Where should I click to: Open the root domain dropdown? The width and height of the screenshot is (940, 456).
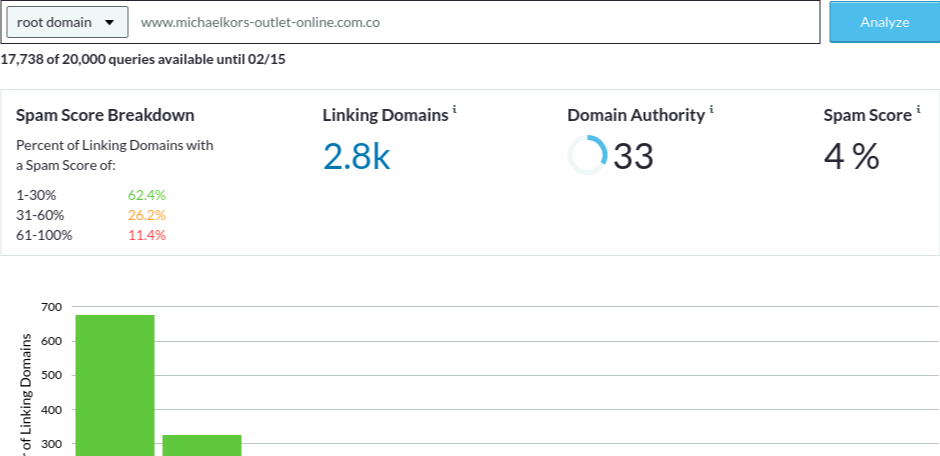point(67,22)
